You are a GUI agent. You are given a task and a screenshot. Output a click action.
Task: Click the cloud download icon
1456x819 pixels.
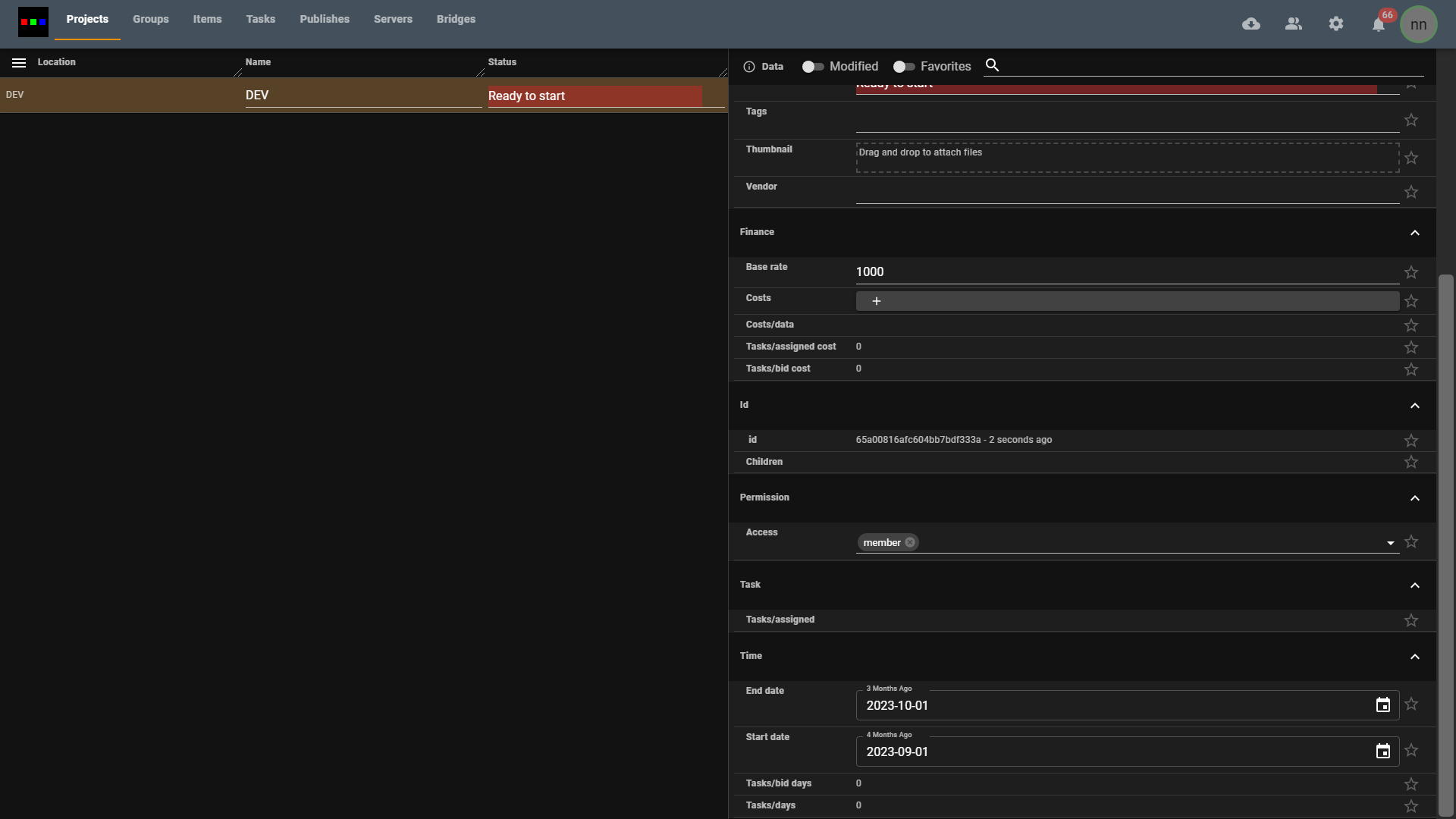tap(1251, 24)
